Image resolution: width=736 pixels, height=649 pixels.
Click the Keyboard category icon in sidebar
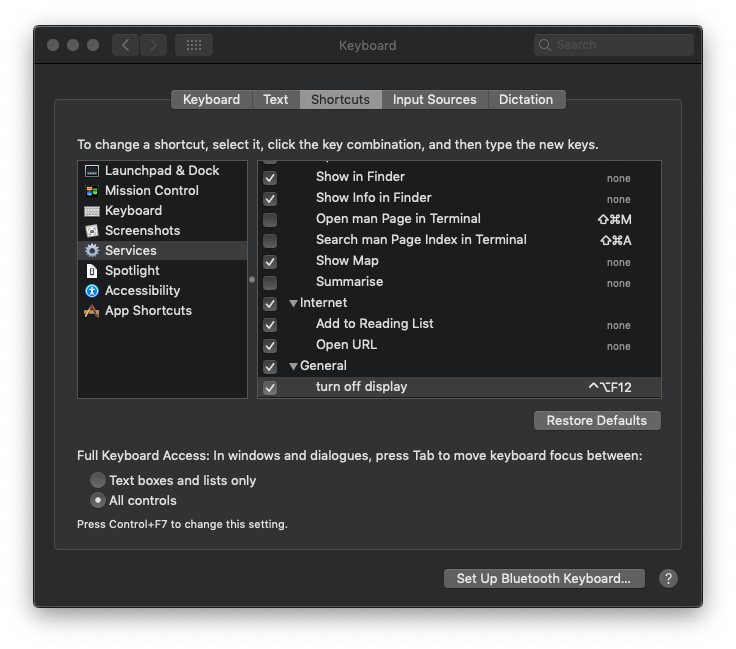(x=92, y=211)
